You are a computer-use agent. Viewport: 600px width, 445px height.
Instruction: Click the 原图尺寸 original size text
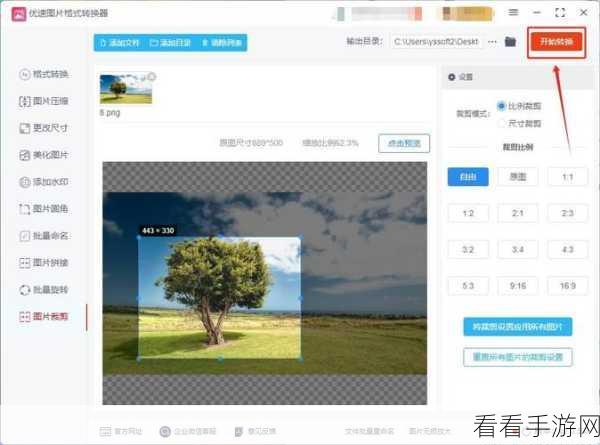[x=251, y=143]
